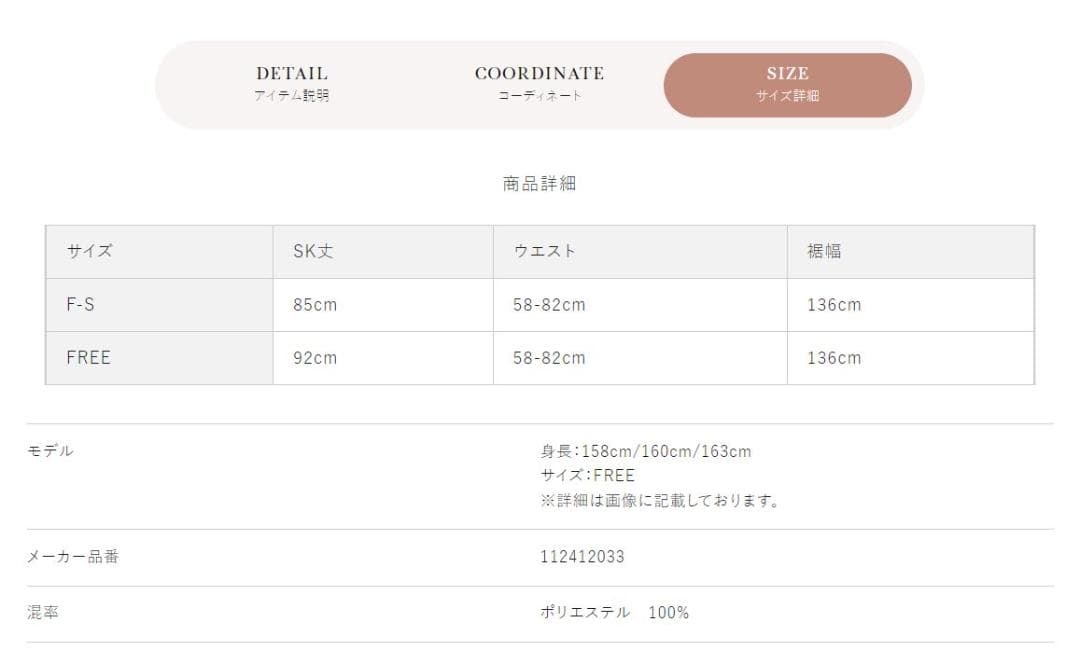Click the 商品詳細 heading
Viewport: 1080px width, 664px height.
539,183
